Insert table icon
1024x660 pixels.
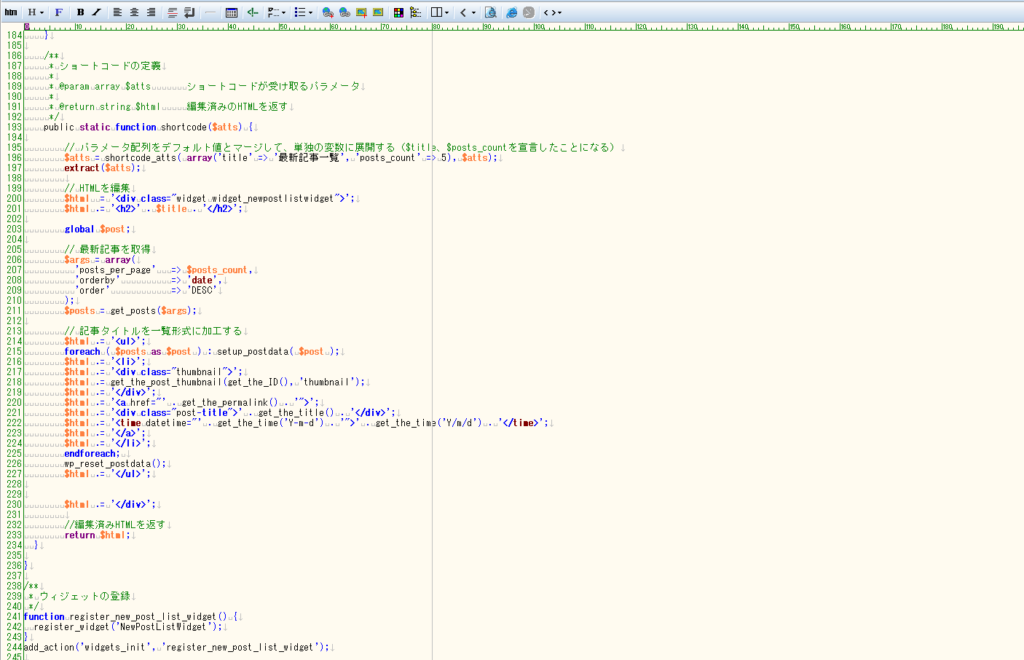point(231,12)
